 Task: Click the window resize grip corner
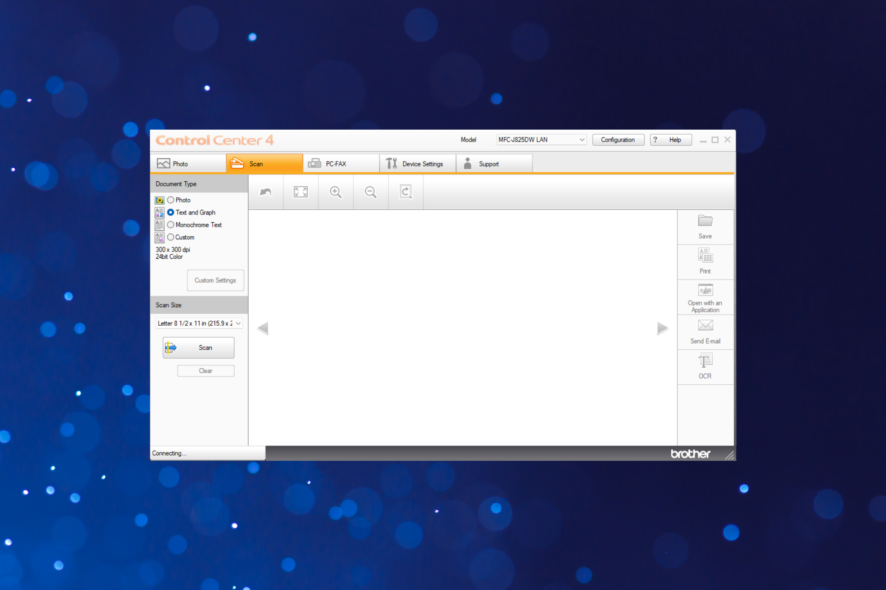(729, 455)
